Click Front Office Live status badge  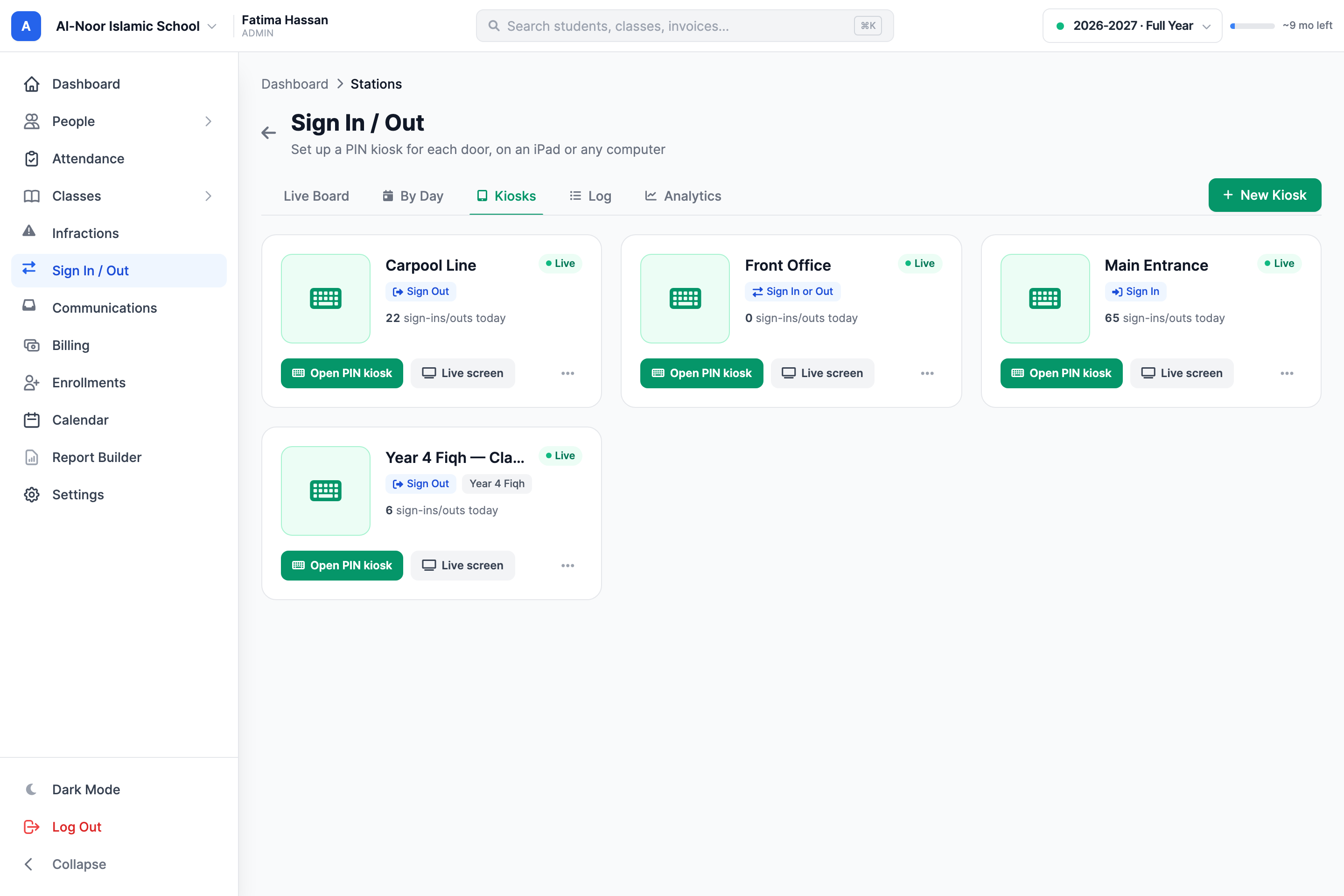[x=919, y=263]
